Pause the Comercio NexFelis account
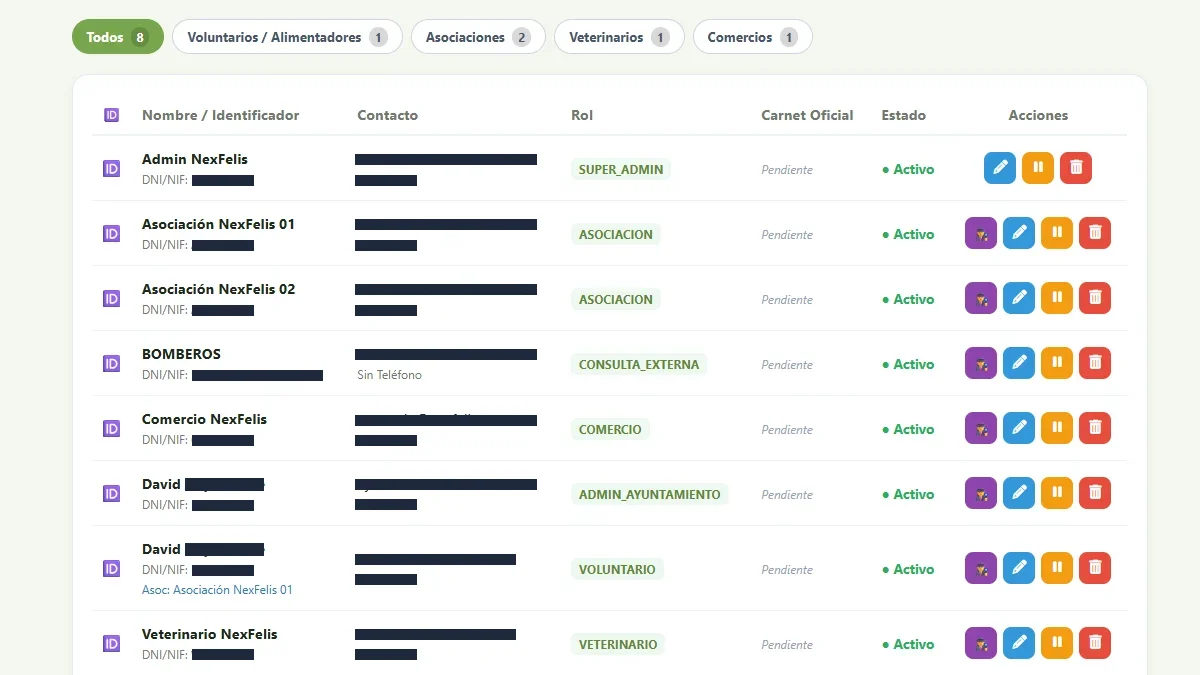Screen dimensions: 1200x675 pos(1057,428)
